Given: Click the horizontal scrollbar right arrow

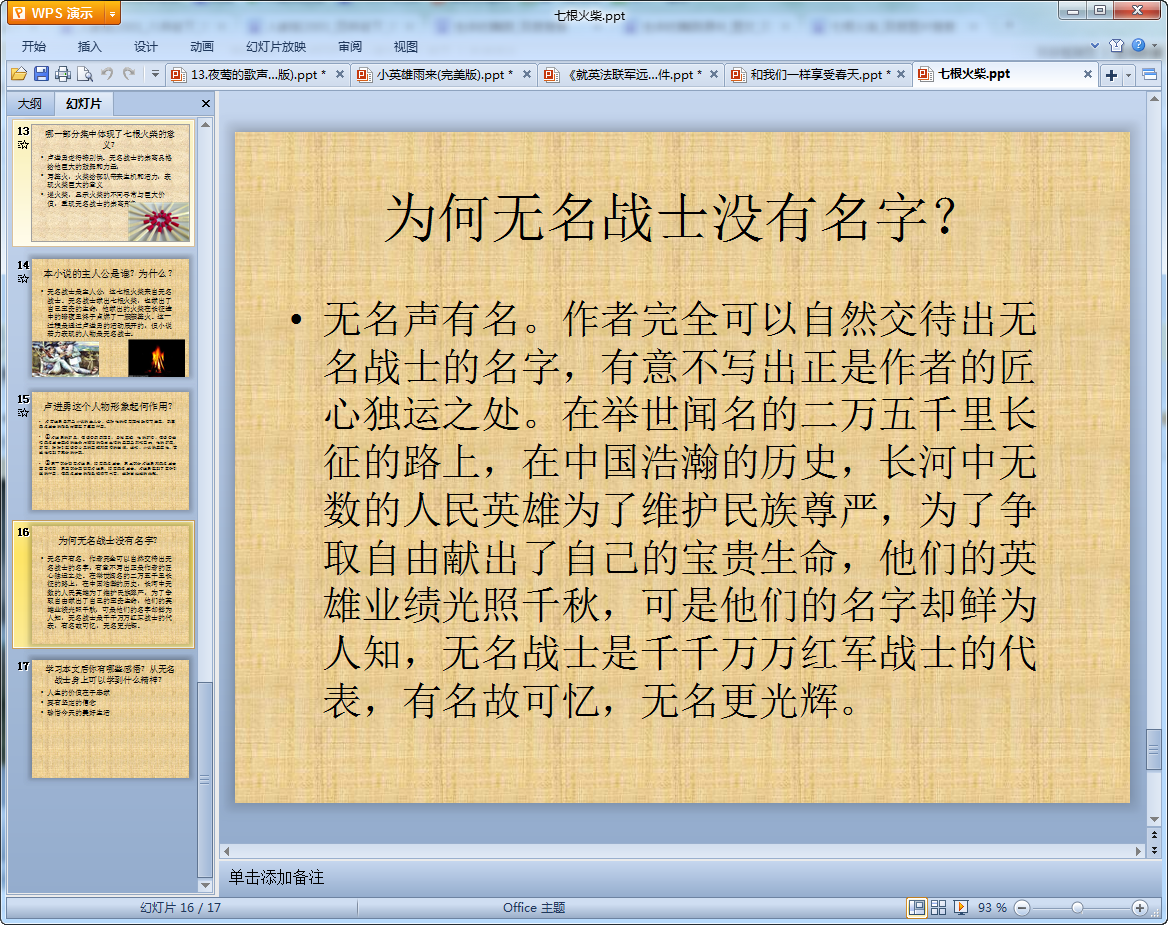Looking at the screenshot, I should pyautogui.click(x=1138, y=851).
